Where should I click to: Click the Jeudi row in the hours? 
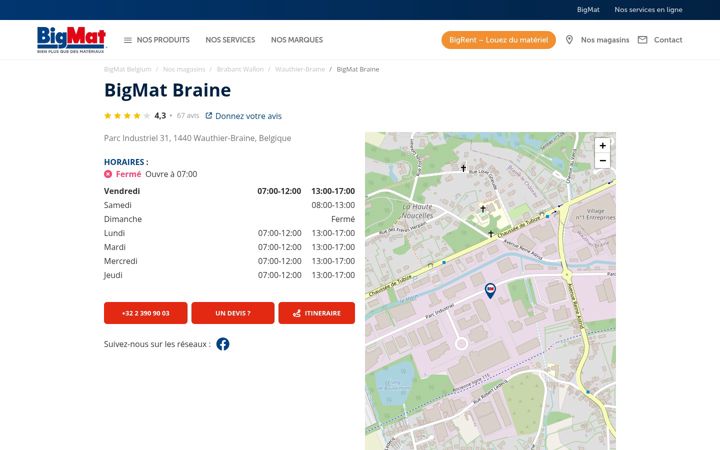229,275
